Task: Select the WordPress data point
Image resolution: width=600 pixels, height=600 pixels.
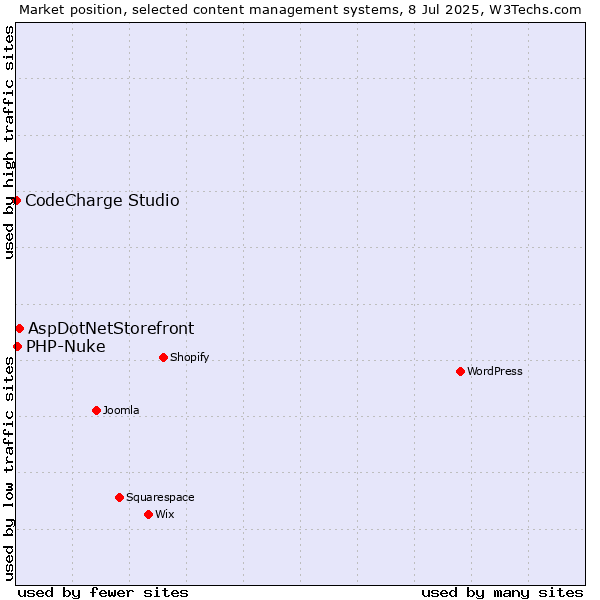Action: point(460,371)
